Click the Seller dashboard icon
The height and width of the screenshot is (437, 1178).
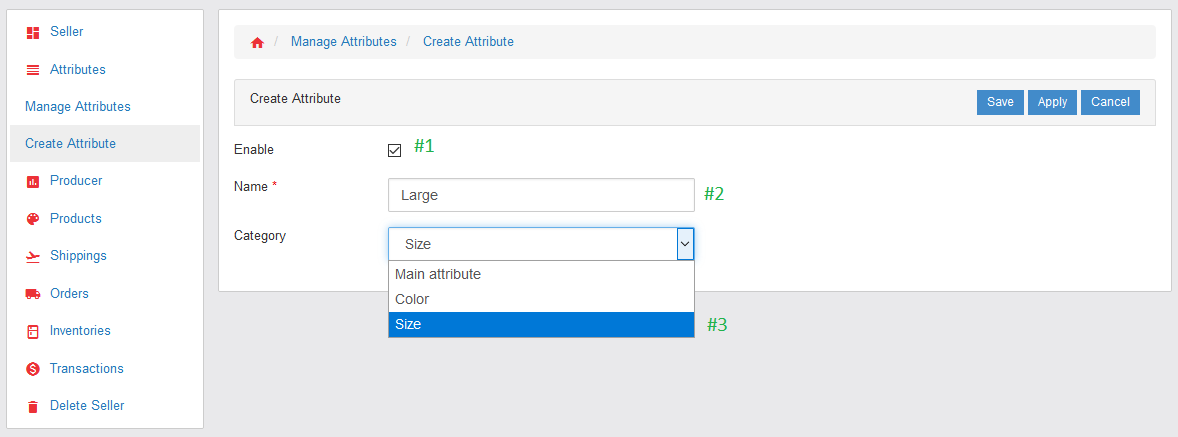point(32,32)
